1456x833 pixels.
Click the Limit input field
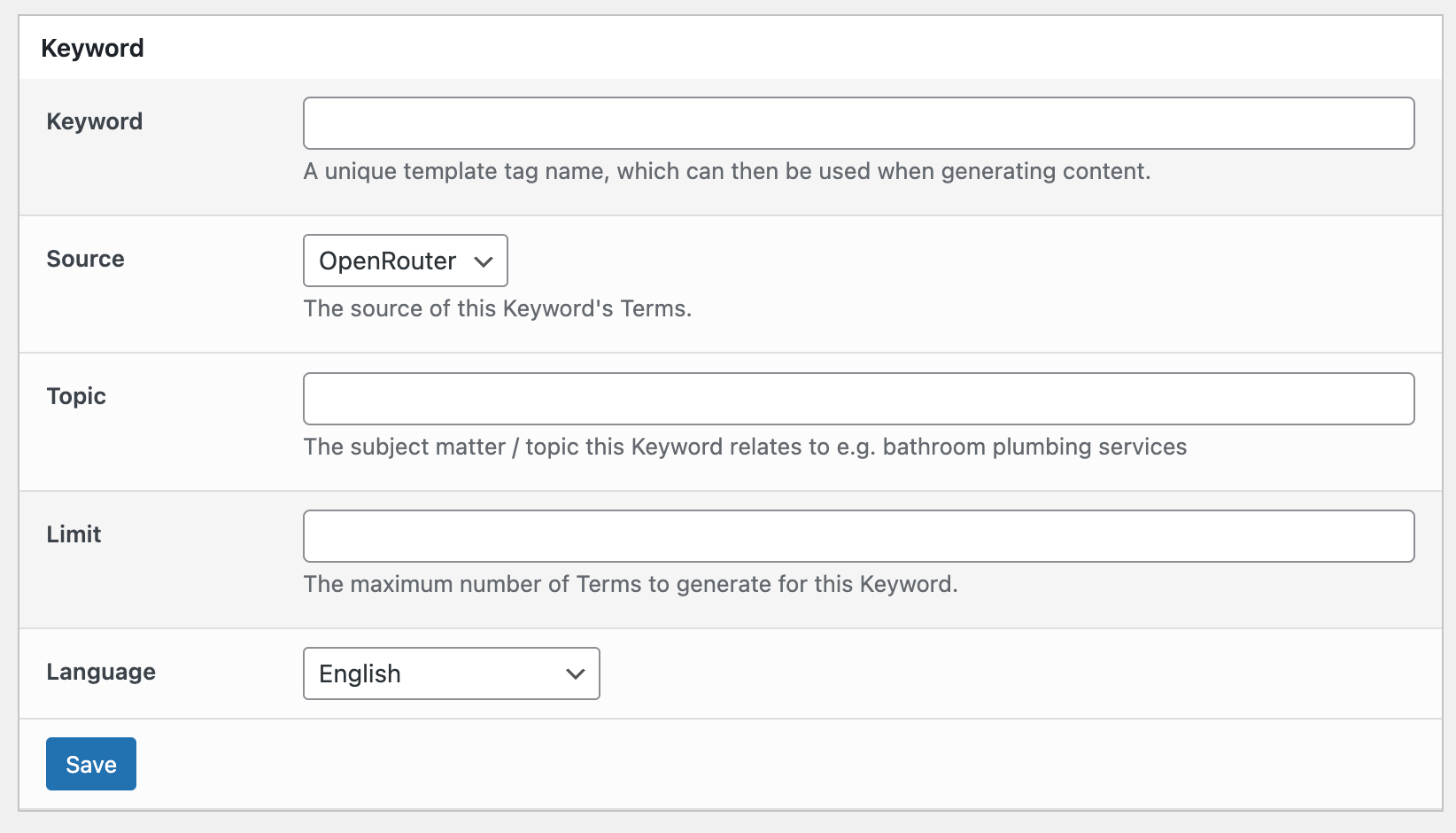857,535
